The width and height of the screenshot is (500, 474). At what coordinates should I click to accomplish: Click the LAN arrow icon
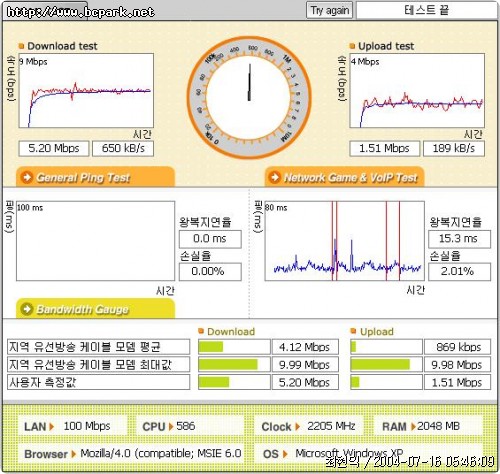click(51, 427)
